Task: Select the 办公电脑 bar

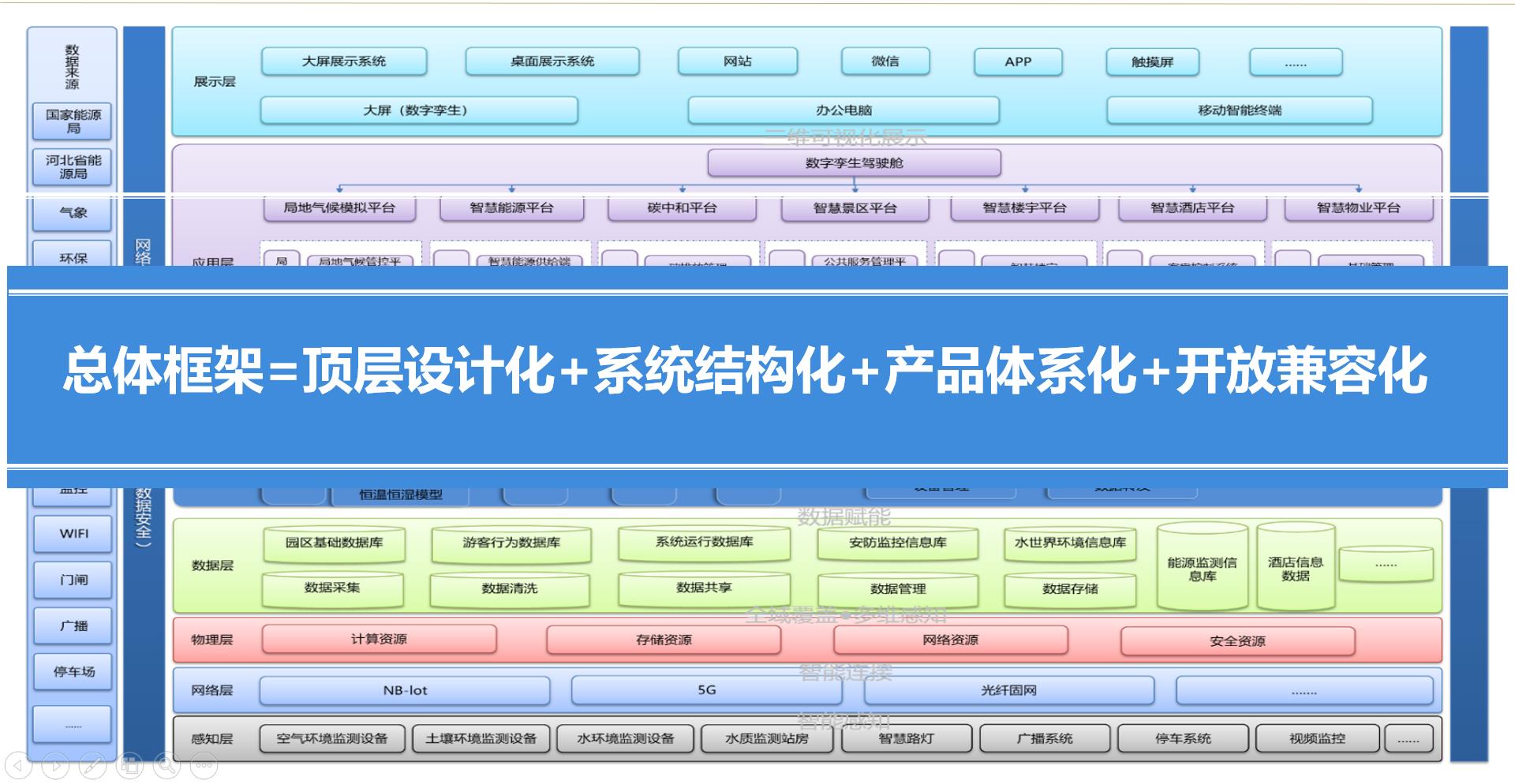Action: pos(844,110)
